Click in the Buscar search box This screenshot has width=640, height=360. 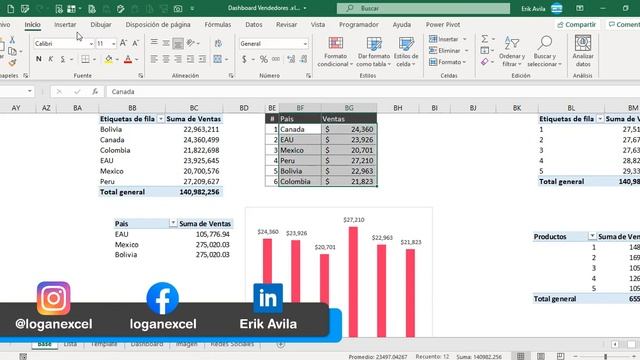[423, 8]
